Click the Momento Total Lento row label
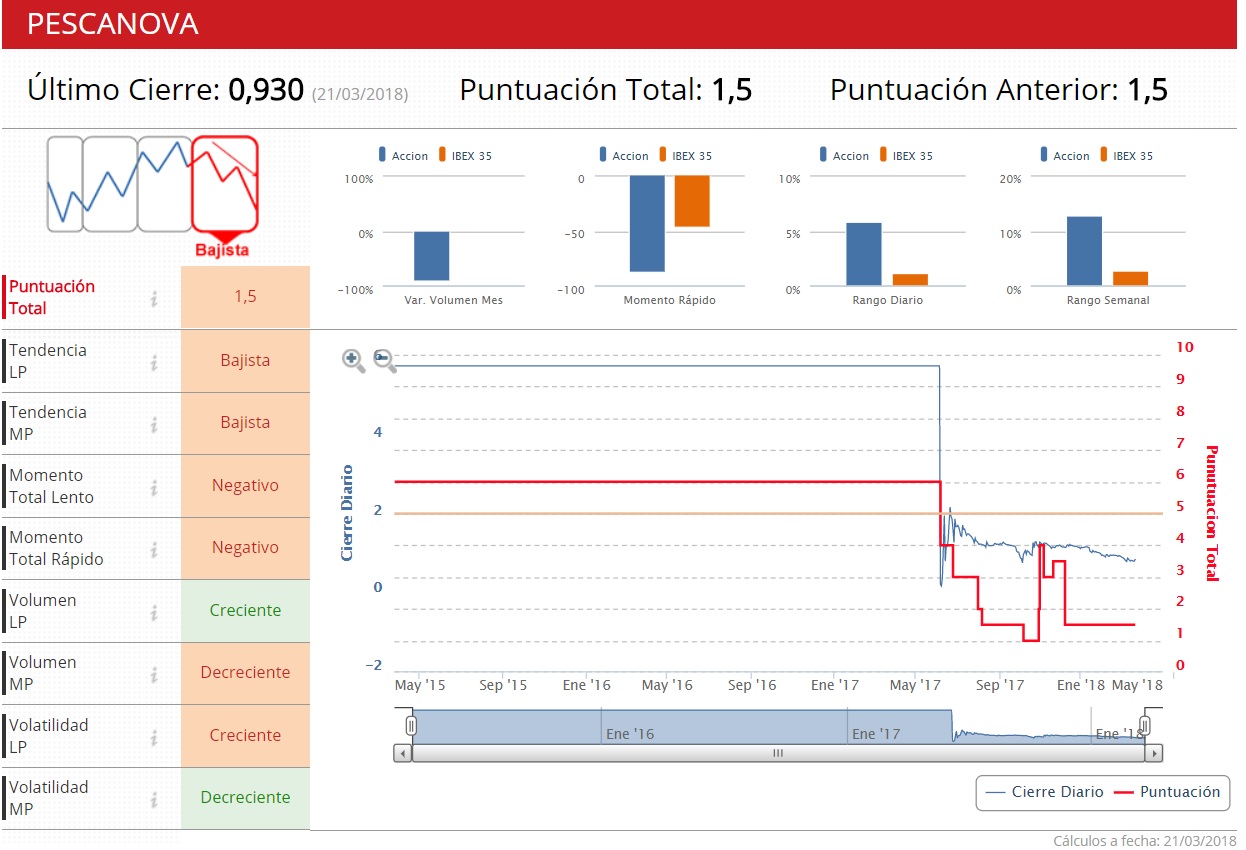Viewport: 1246px width, 850px height. click(52, 486)
